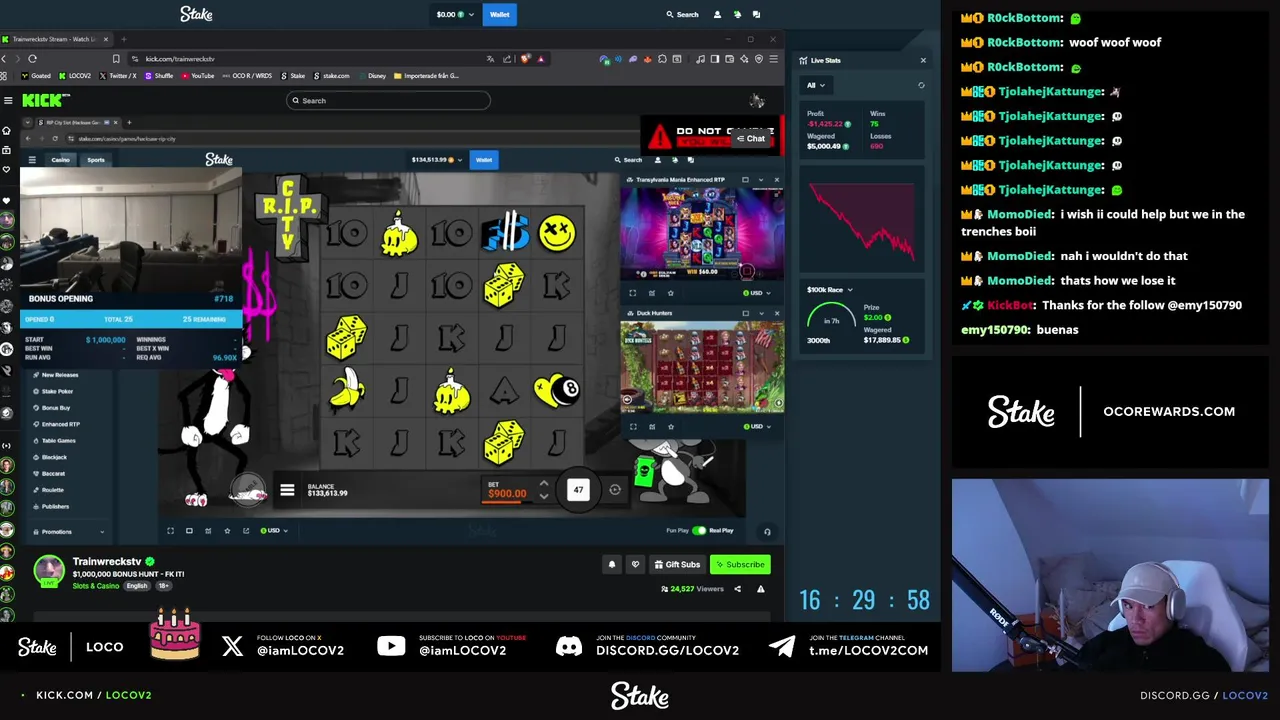Expand the $100k Race dropdown

[830, 290]
